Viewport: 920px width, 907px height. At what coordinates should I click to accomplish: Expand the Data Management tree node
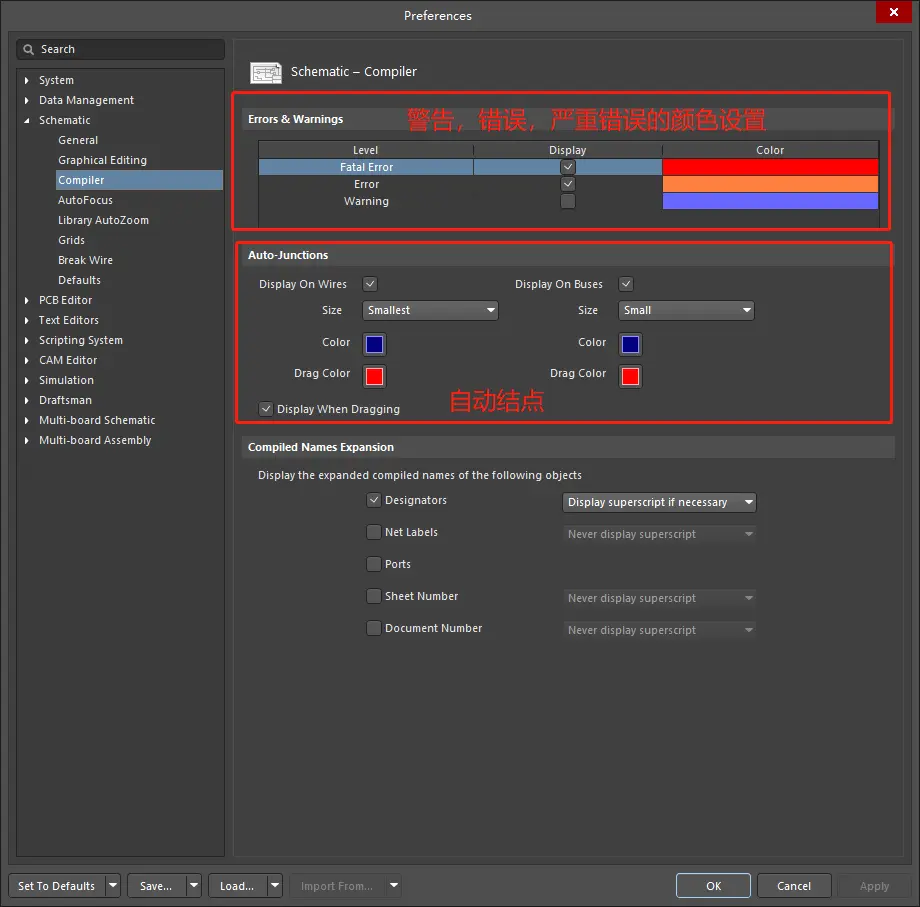pos(26,100)
